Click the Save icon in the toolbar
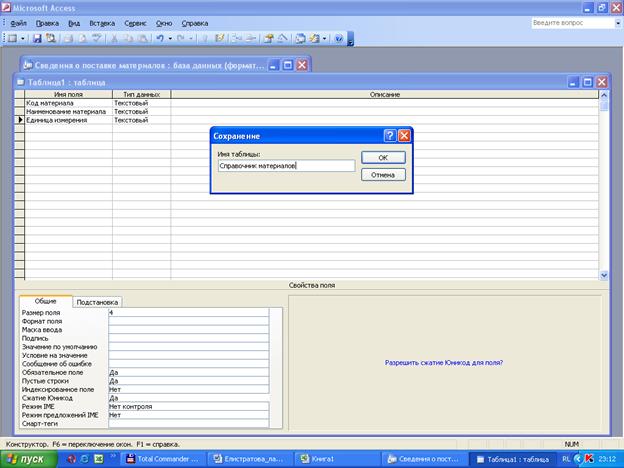The height and width of the screenshot is (468, 624). [x=37, y=38]
